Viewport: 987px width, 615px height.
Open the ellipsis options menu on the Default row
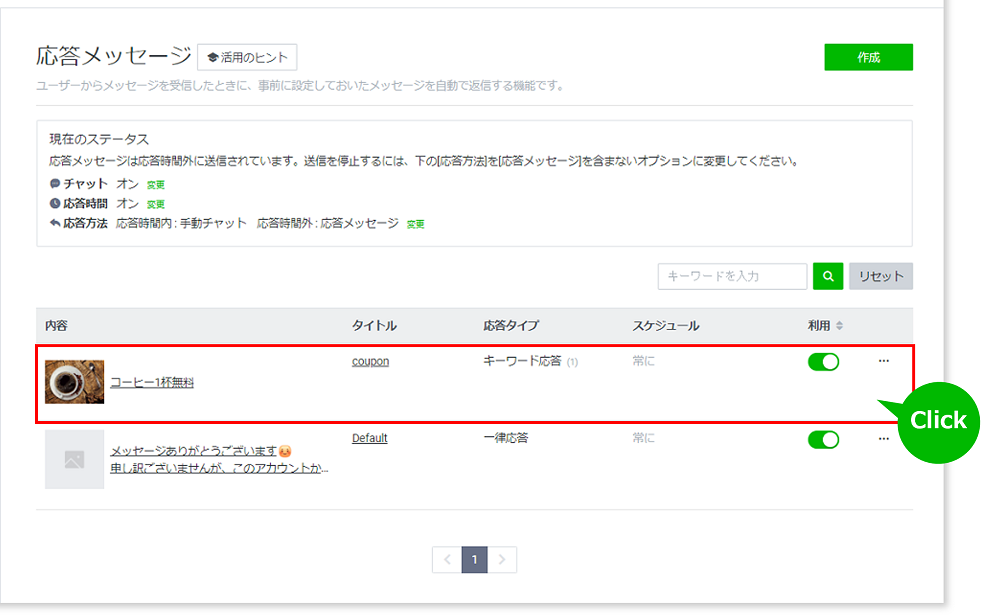[883, 438]
